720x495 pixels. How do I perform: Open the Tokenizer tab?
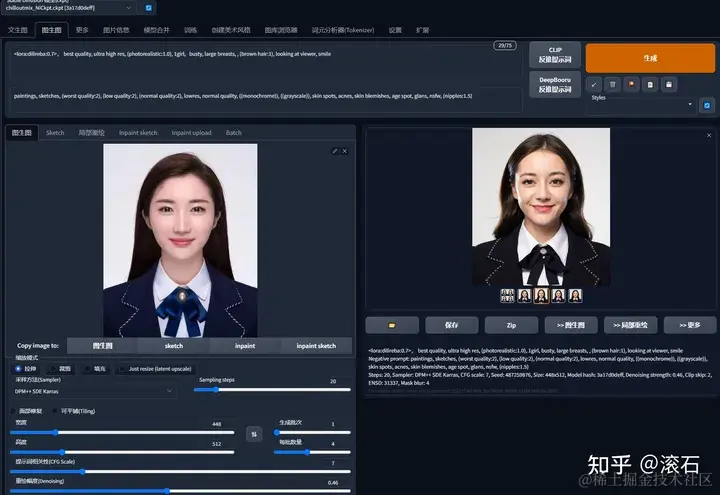[343, 30]
